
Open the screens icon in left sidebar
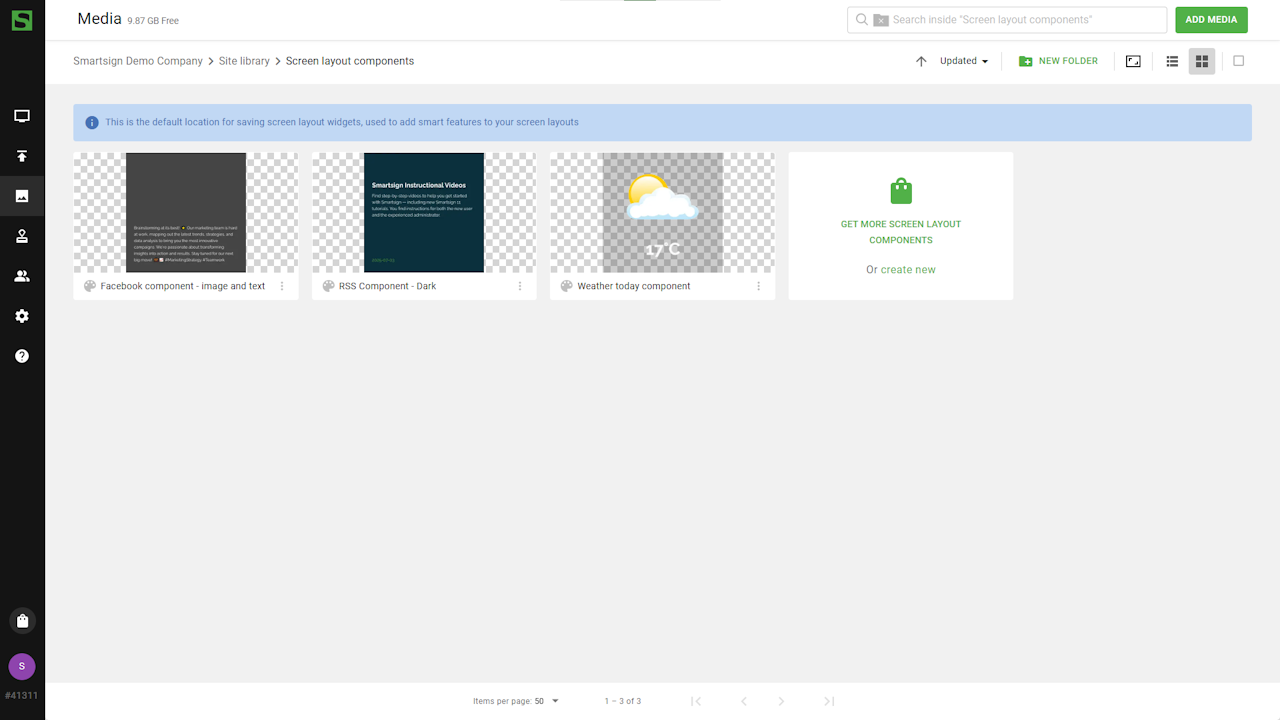(22, 116)
